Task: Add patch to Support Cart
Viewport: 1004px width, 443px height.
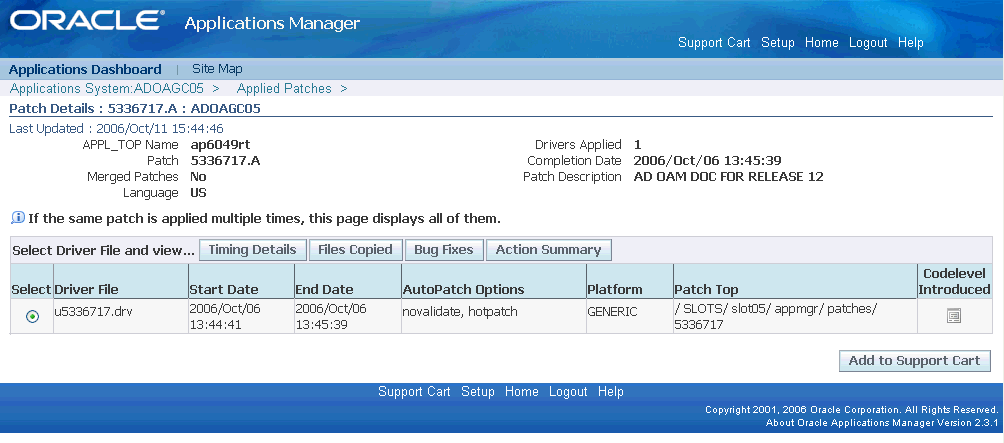Action: (914, 360)
